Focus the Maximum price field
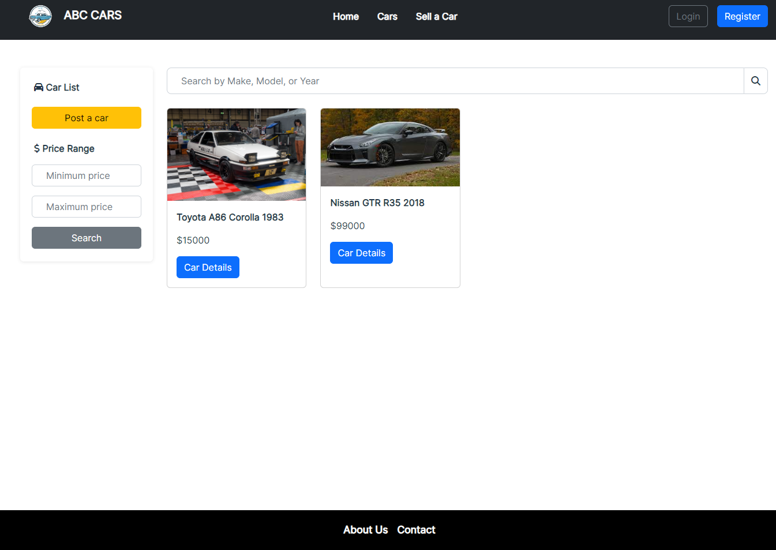Screen dimensions: 776x550 87,207
